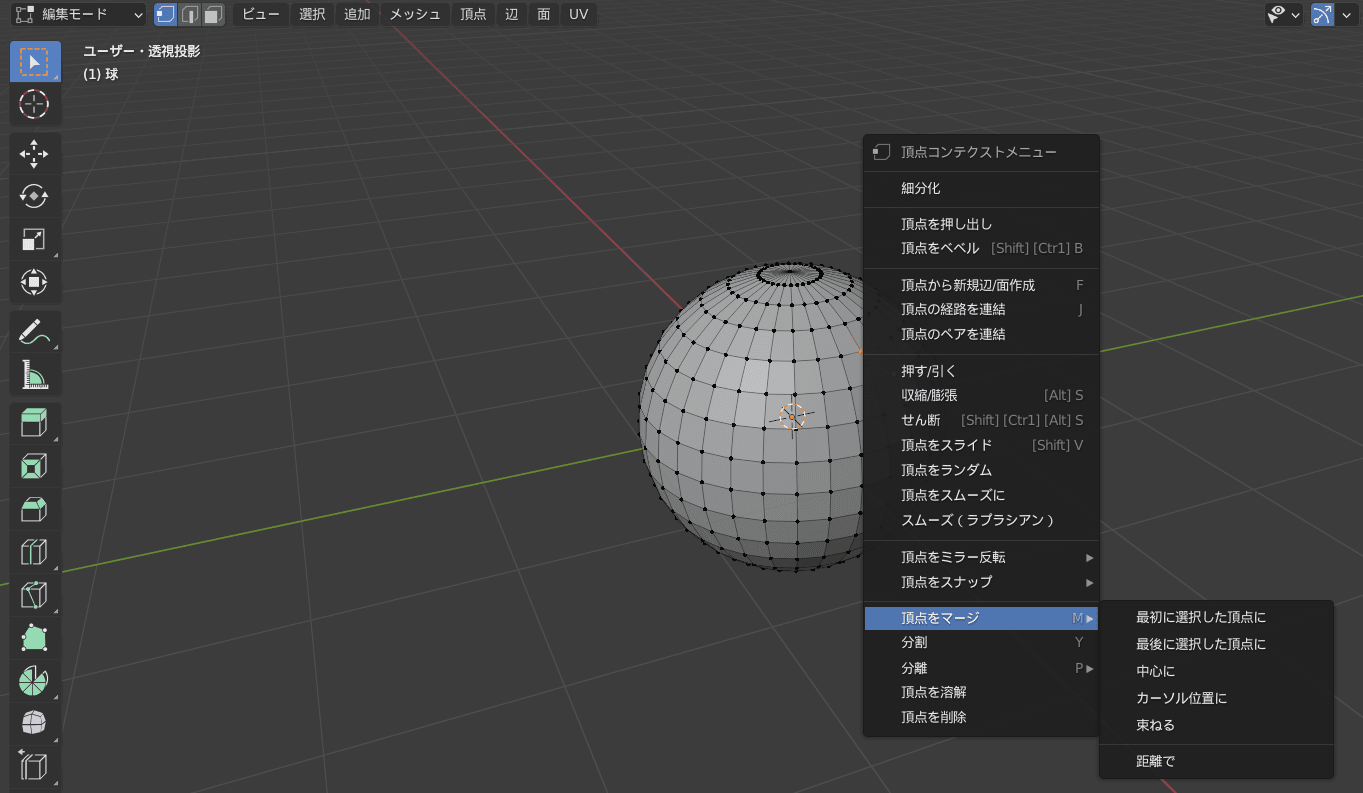Choose 束ねる in the merge submenu

(1216, 725)
